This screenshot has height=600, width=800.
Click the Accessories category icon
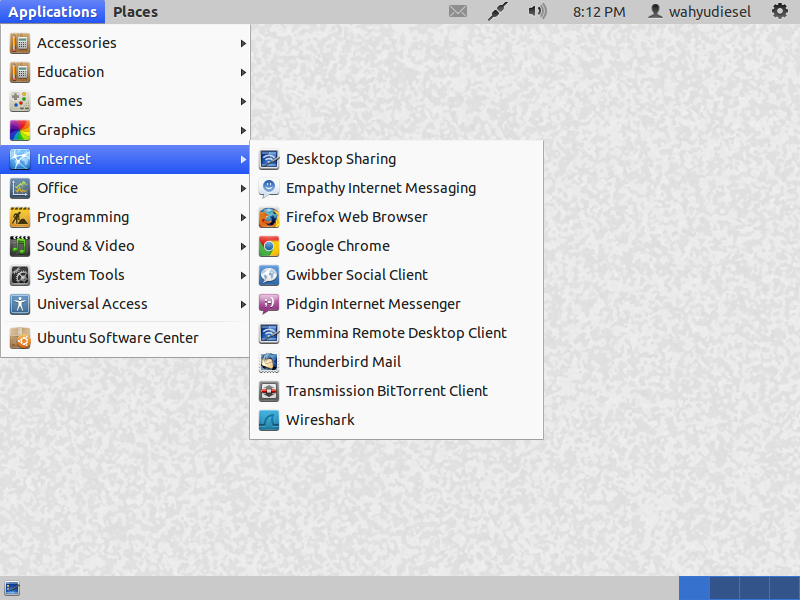pyautogui.click(x=20, y=43)
